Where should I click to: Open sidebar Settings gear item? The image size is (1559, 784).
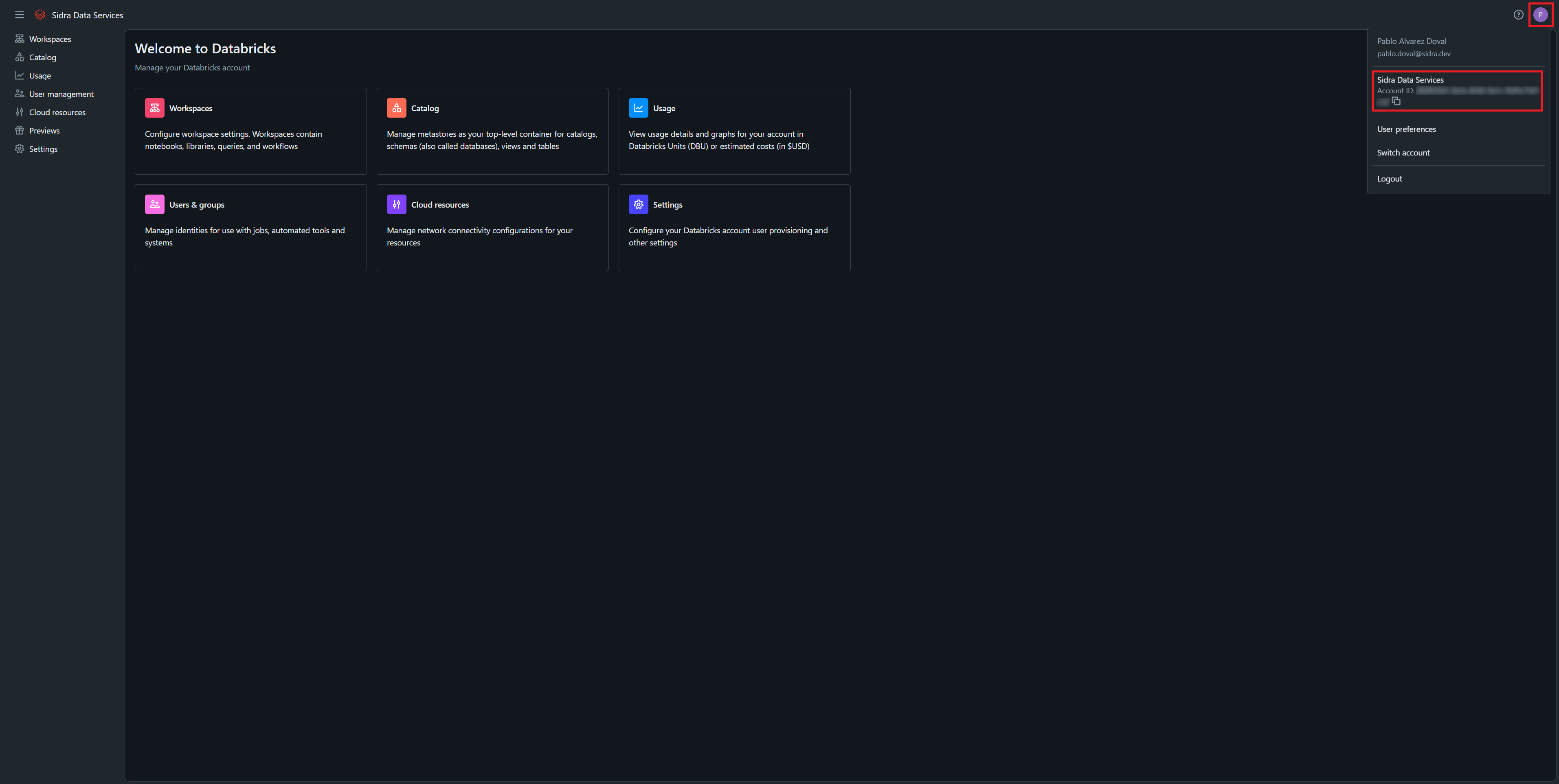point(43,149)
